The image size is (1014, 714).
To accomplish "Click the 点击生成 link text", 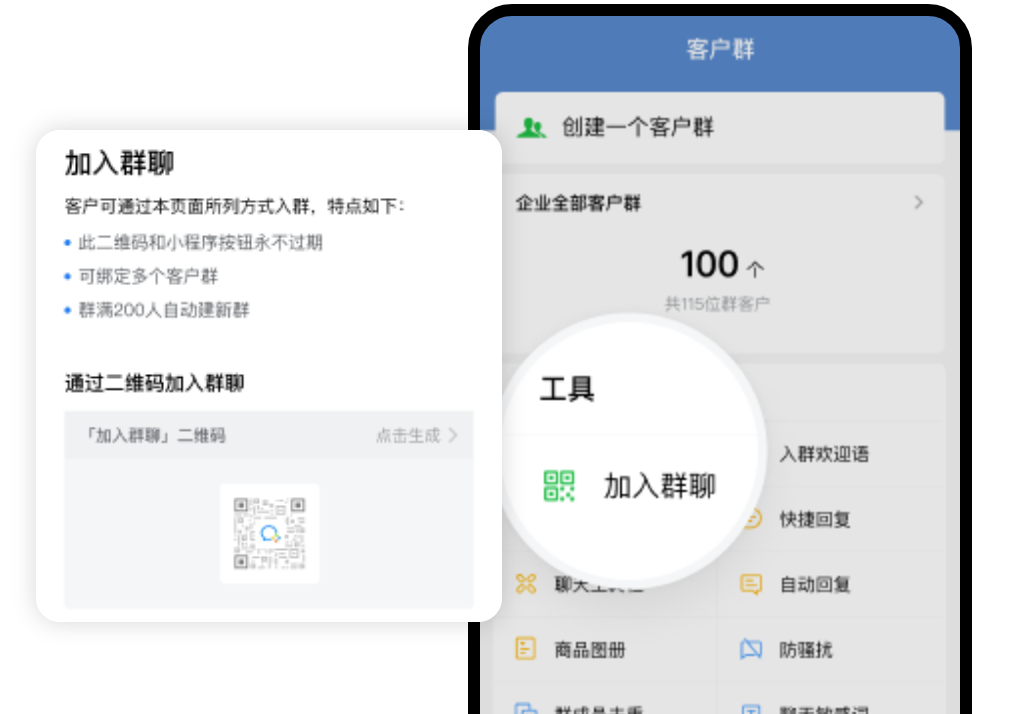I will click(407, 435).
